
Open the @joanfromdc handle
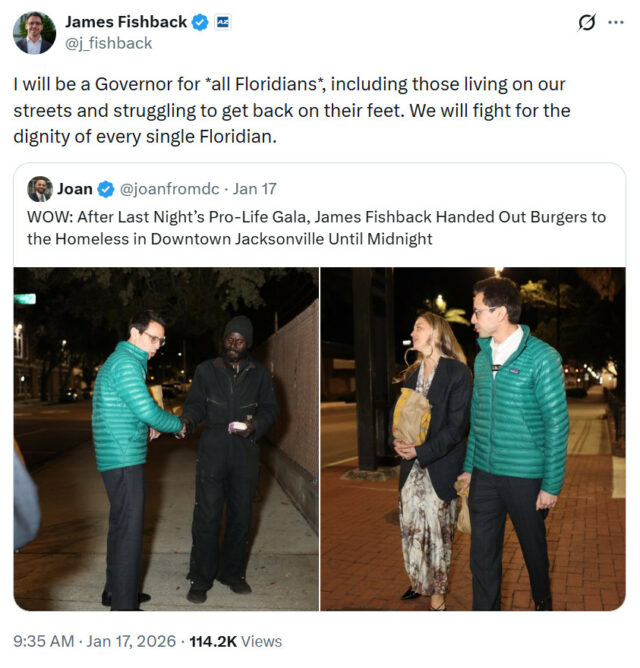pyautogui.click(x=170, y=189)
